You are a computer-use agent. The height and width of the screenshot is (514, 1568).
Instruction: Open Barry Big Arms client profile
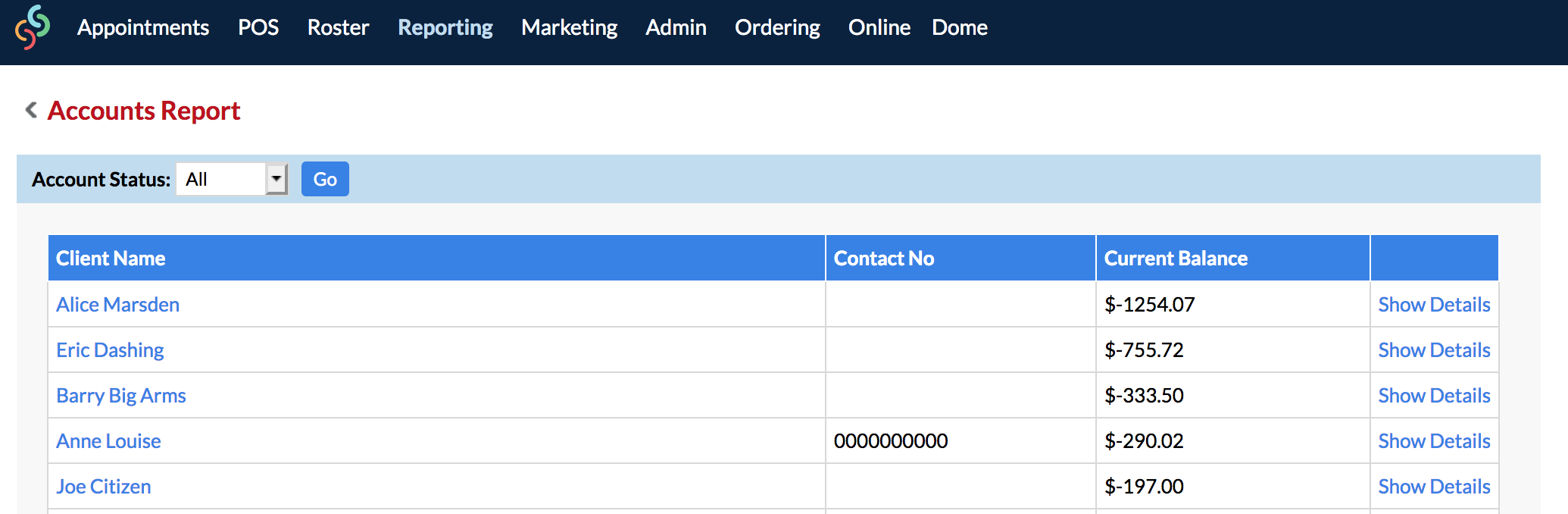click(121, 395)
